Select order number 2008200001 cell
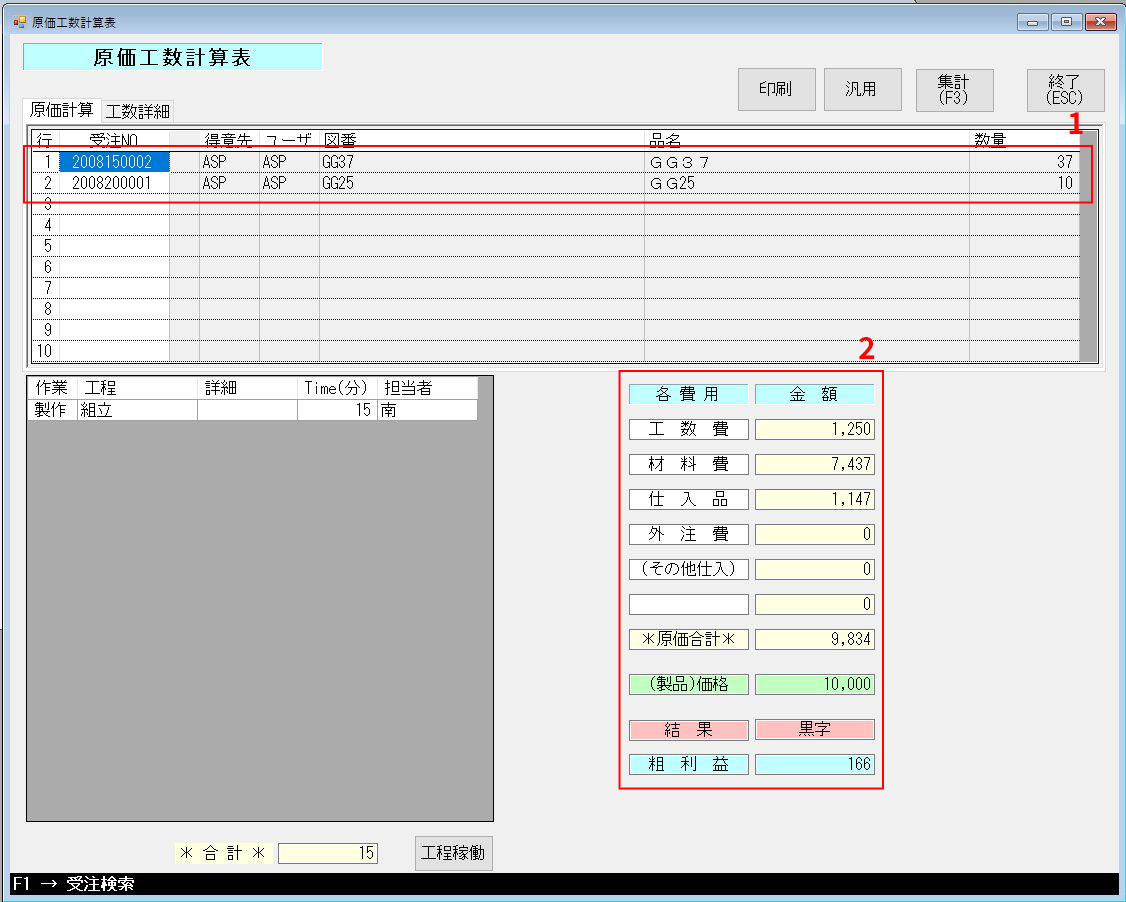 pyautogui.click(x=114, y=183)
